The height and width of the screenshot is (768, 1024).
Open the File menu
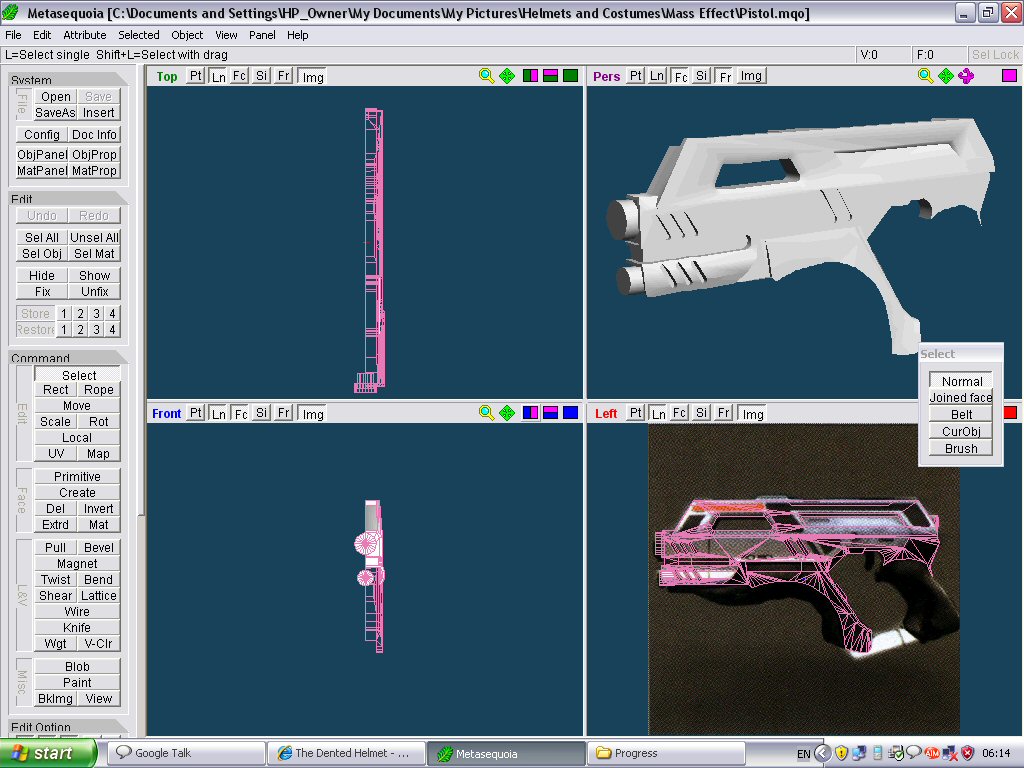[13, 35]
